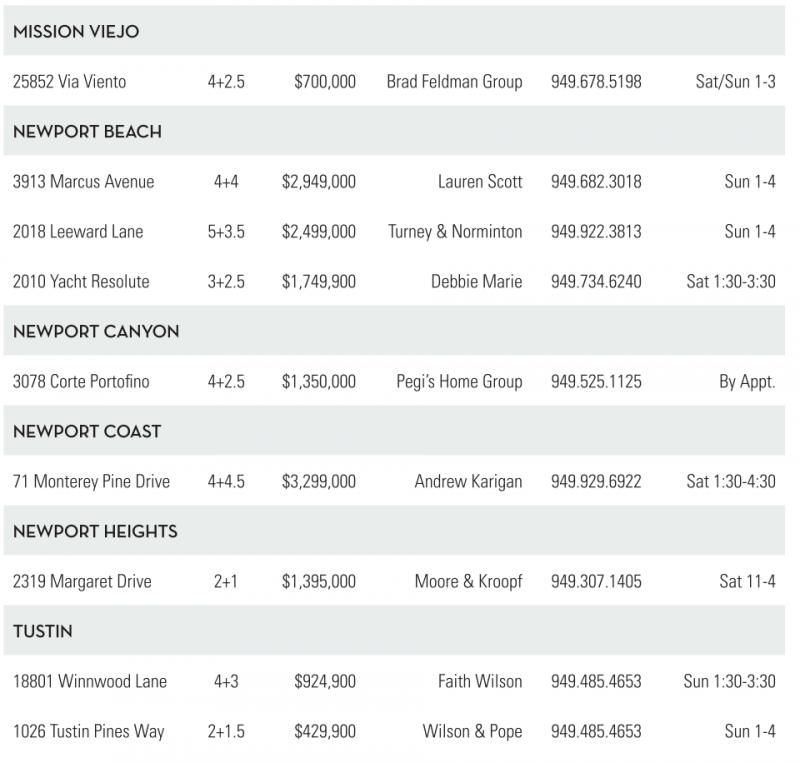Viewport: 800px width, 763px height.
Task: Open the 2018 Leeward Lane listing
Action: pos(78,232)
